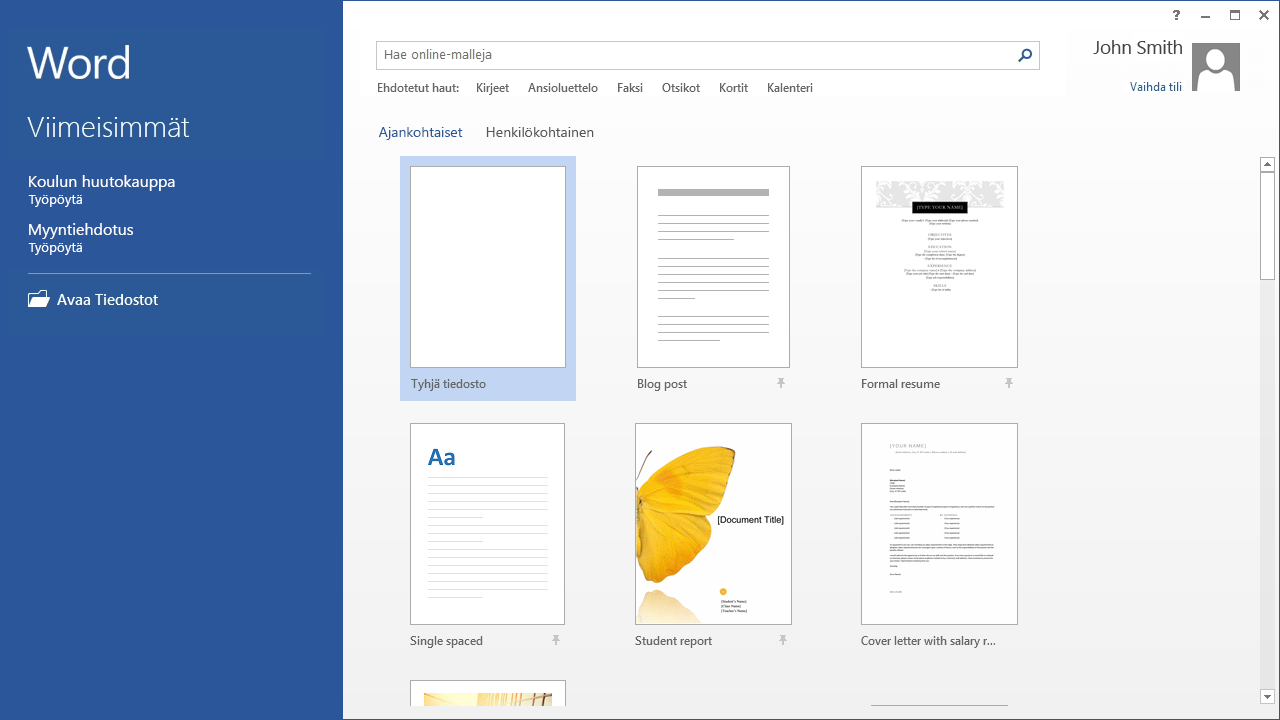Click the Otsikot suggested search
This screenshot has height=720, width=1280.
[x=681, y=88]
